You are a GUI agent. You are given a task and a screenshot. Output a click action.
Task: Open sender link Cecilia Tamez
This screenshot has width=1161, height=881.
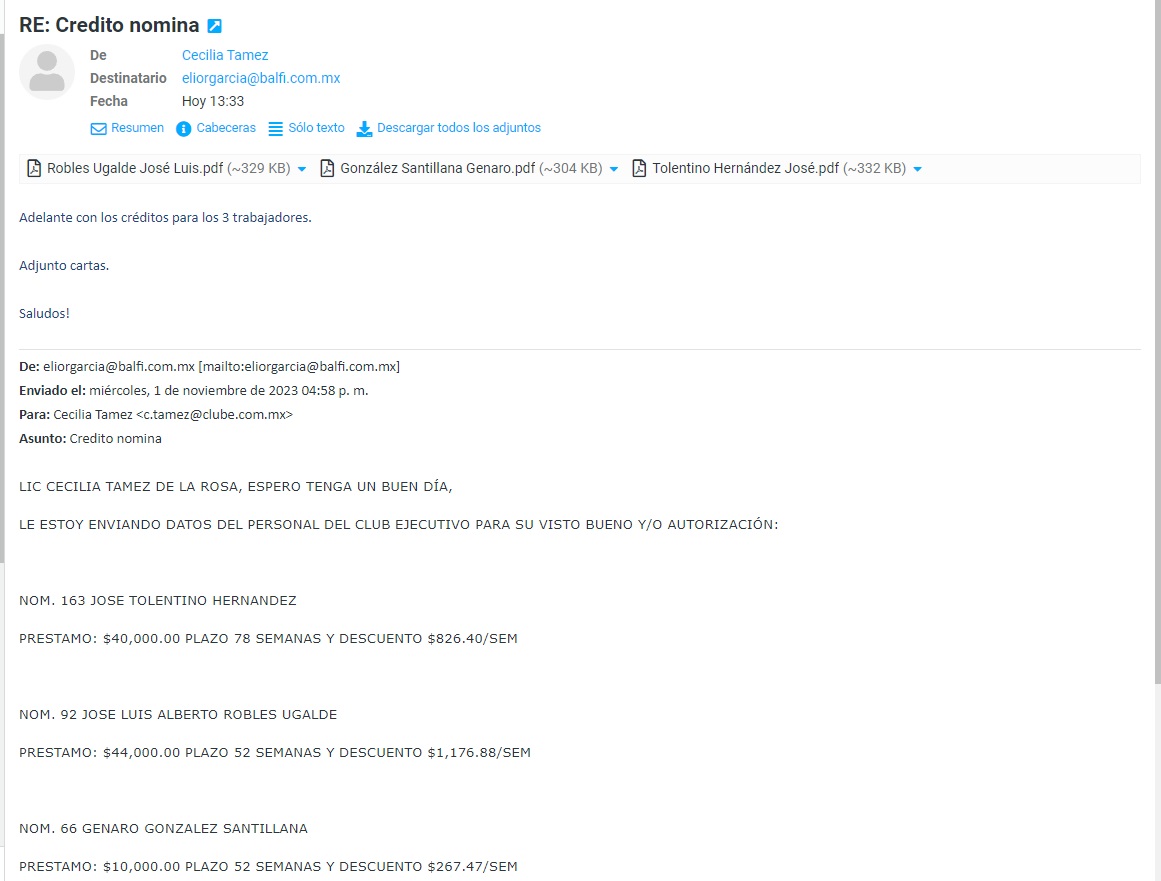point(225,55)
